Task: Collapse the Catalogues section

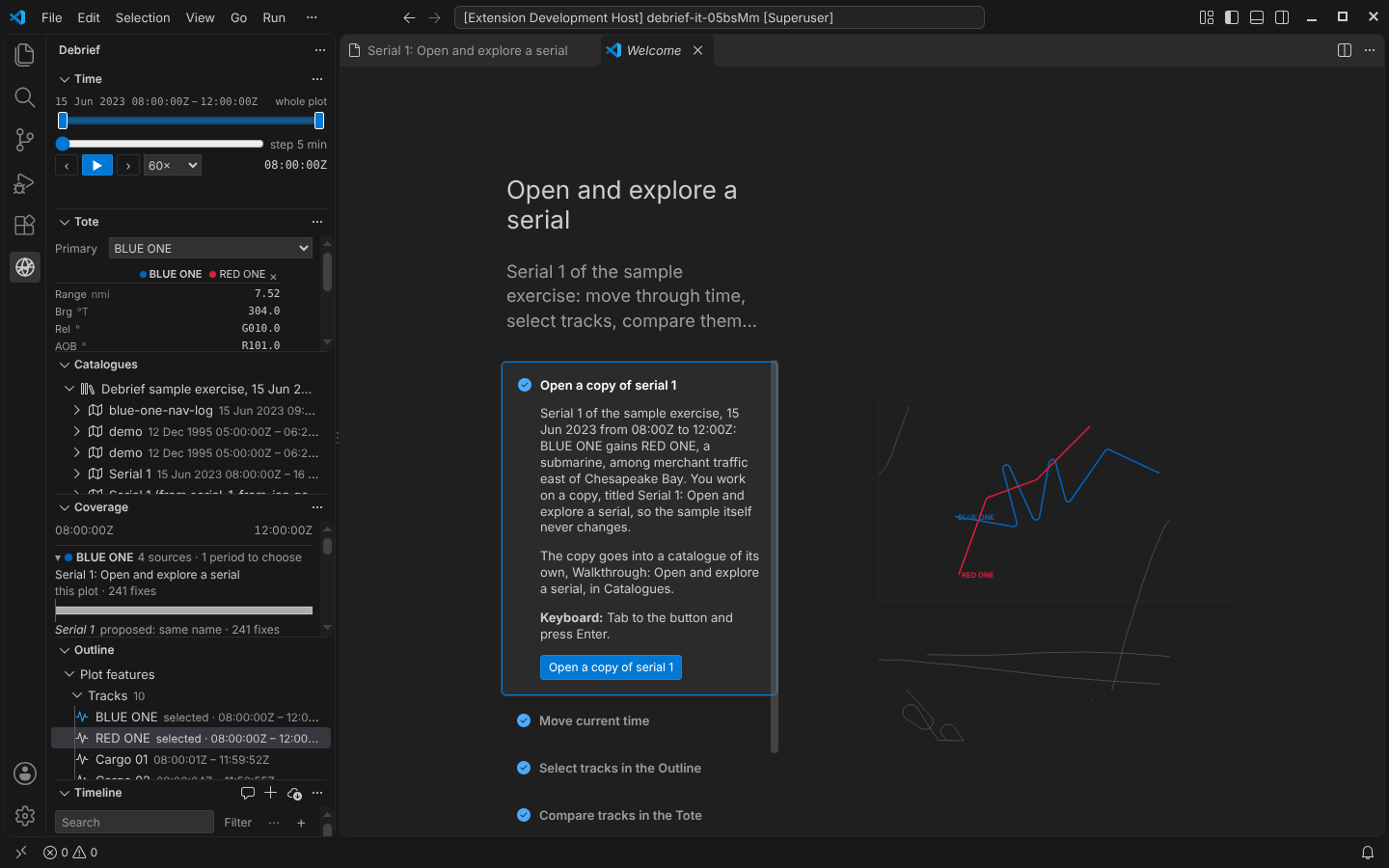Action: point(65,365)
